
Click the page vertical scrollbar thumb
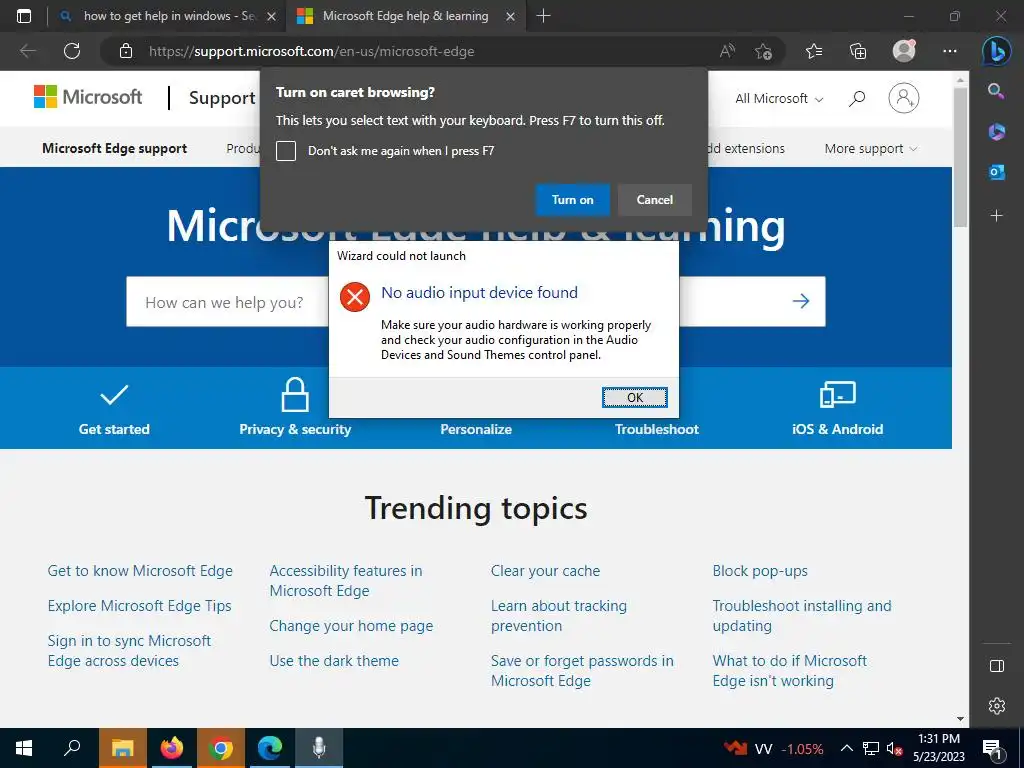959,157
